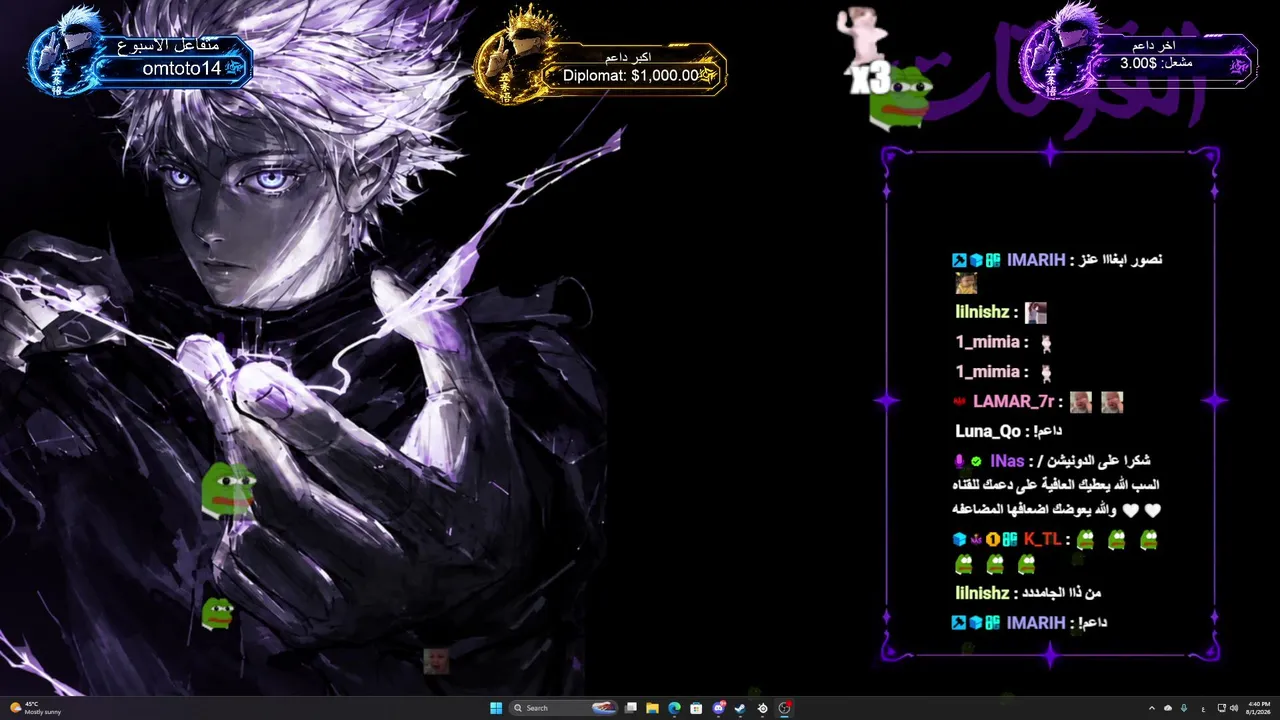Click 'Mostly sunny' weather text on taskbar
Screen dimensions: 1280x720
coord(43,712)
